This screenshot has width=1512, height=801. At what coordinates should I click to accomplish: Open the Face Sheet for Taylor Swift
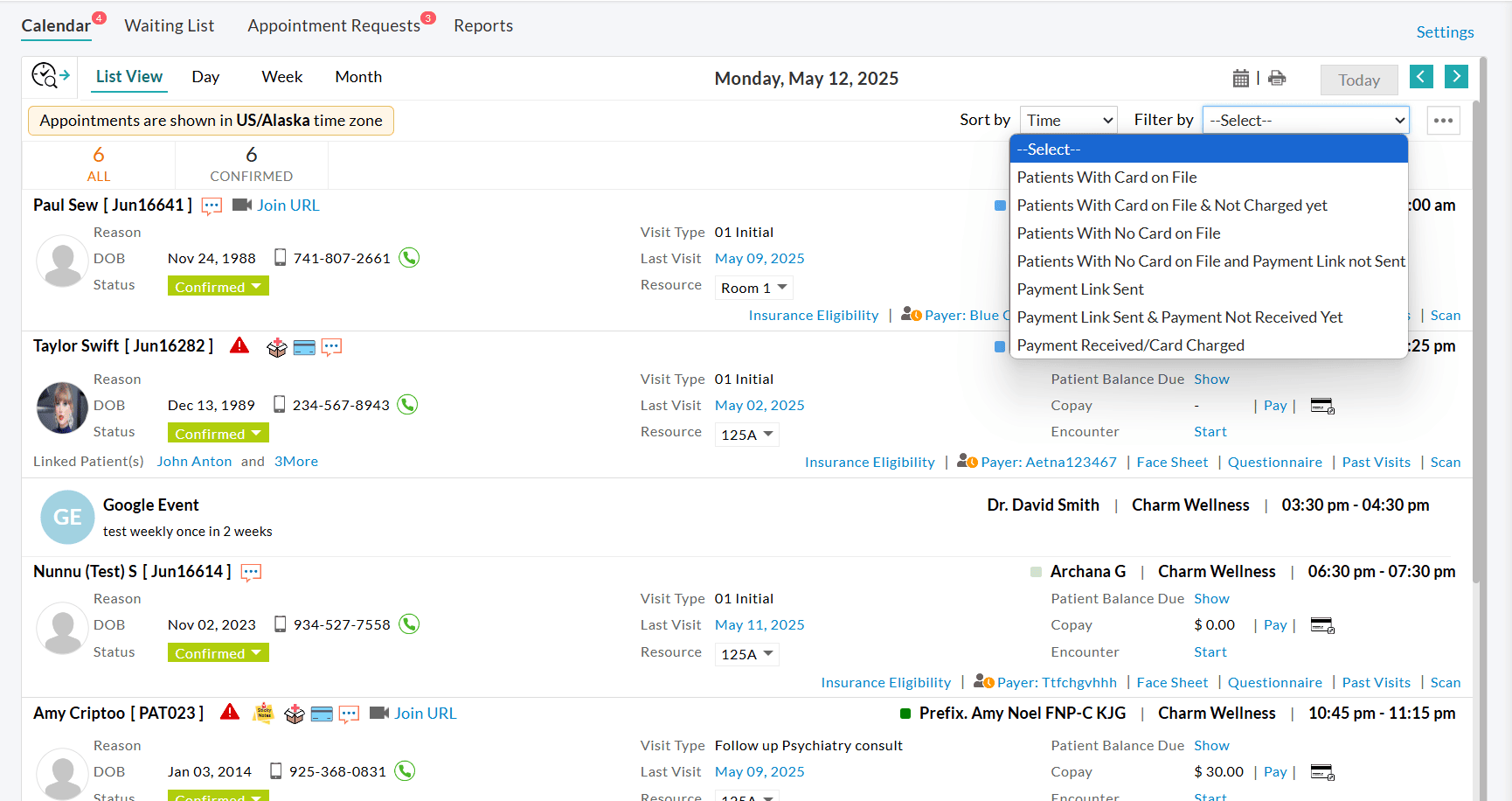(x=1172, y=462)
